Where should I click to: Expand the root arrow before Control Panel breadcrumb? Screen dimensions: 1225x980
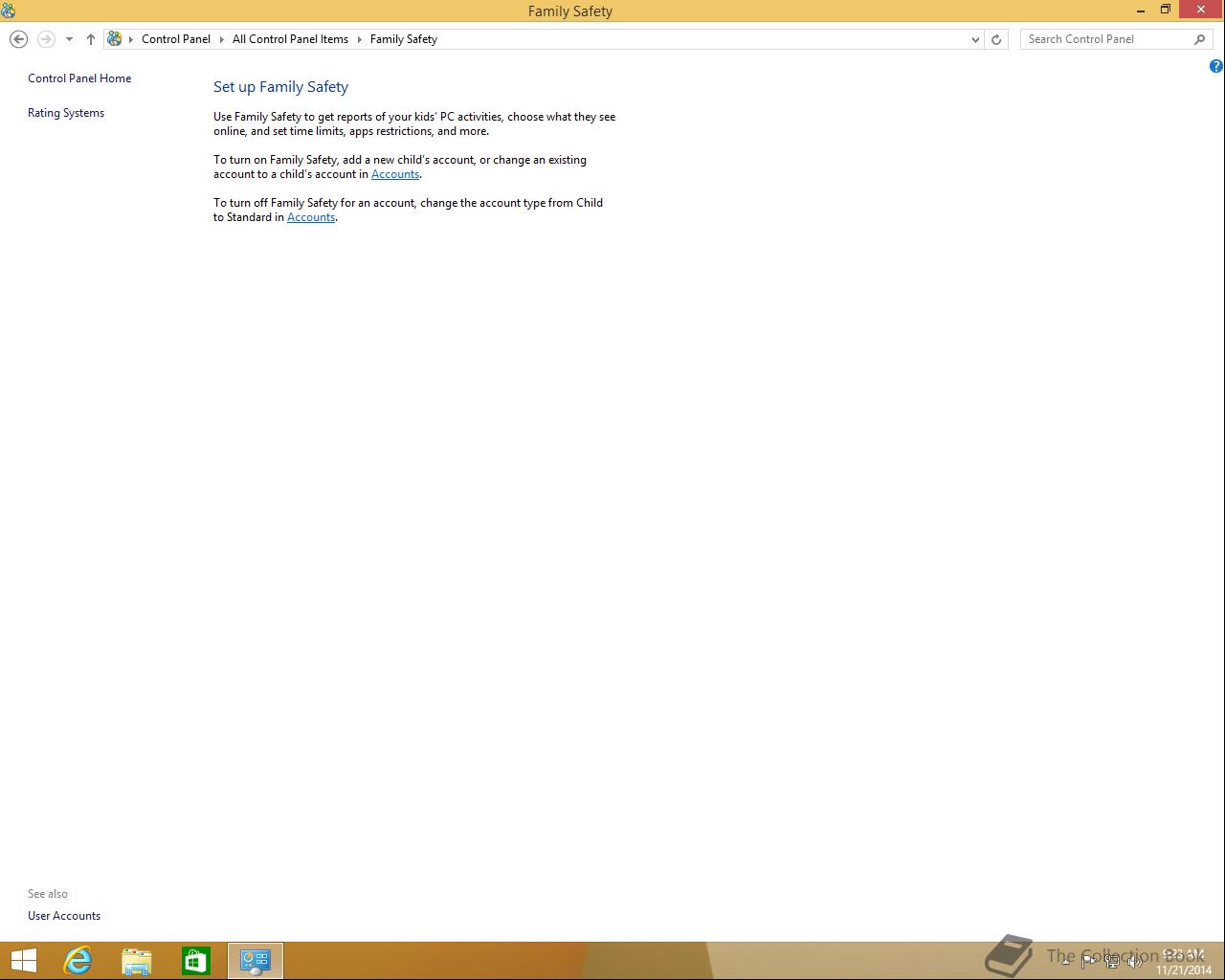[131, 39]
